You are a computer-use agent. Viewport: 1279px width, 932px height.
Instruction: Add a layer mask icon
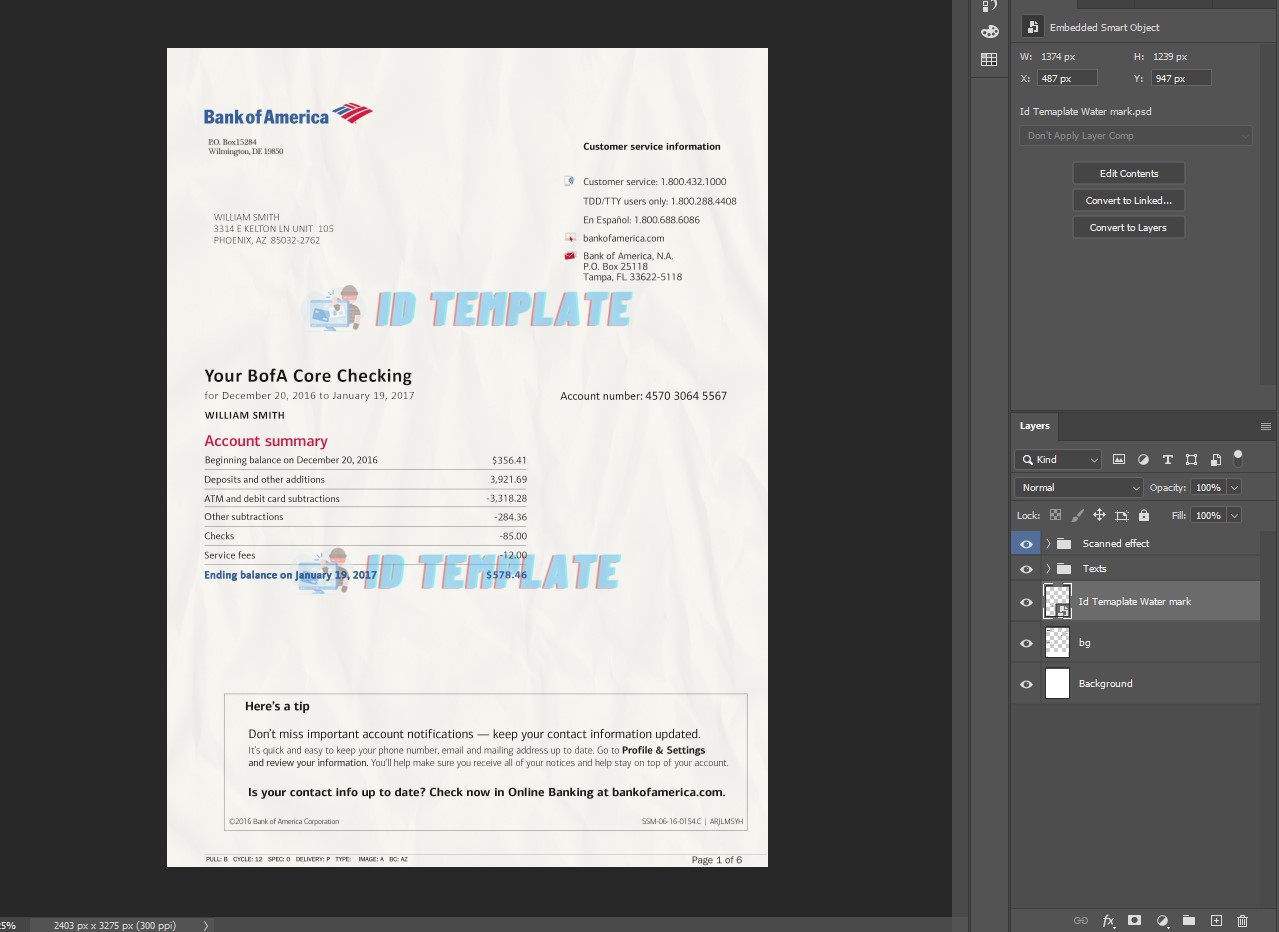[1135, 920]
